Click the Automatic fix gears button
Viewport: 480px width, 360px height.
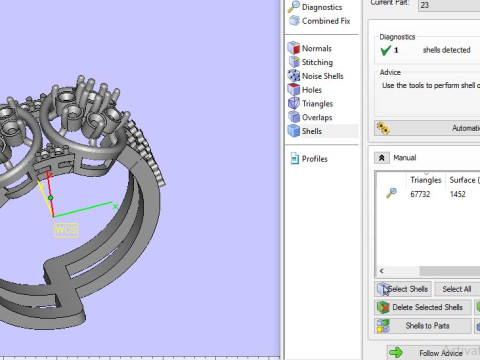427,128
